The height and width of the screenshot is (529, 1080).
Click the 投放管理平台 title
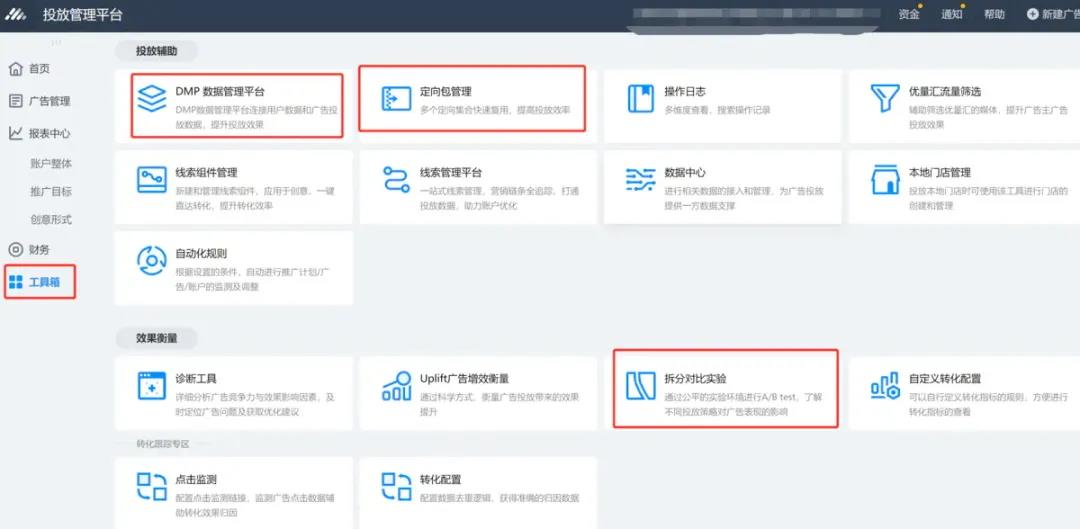tap(83, 14)
